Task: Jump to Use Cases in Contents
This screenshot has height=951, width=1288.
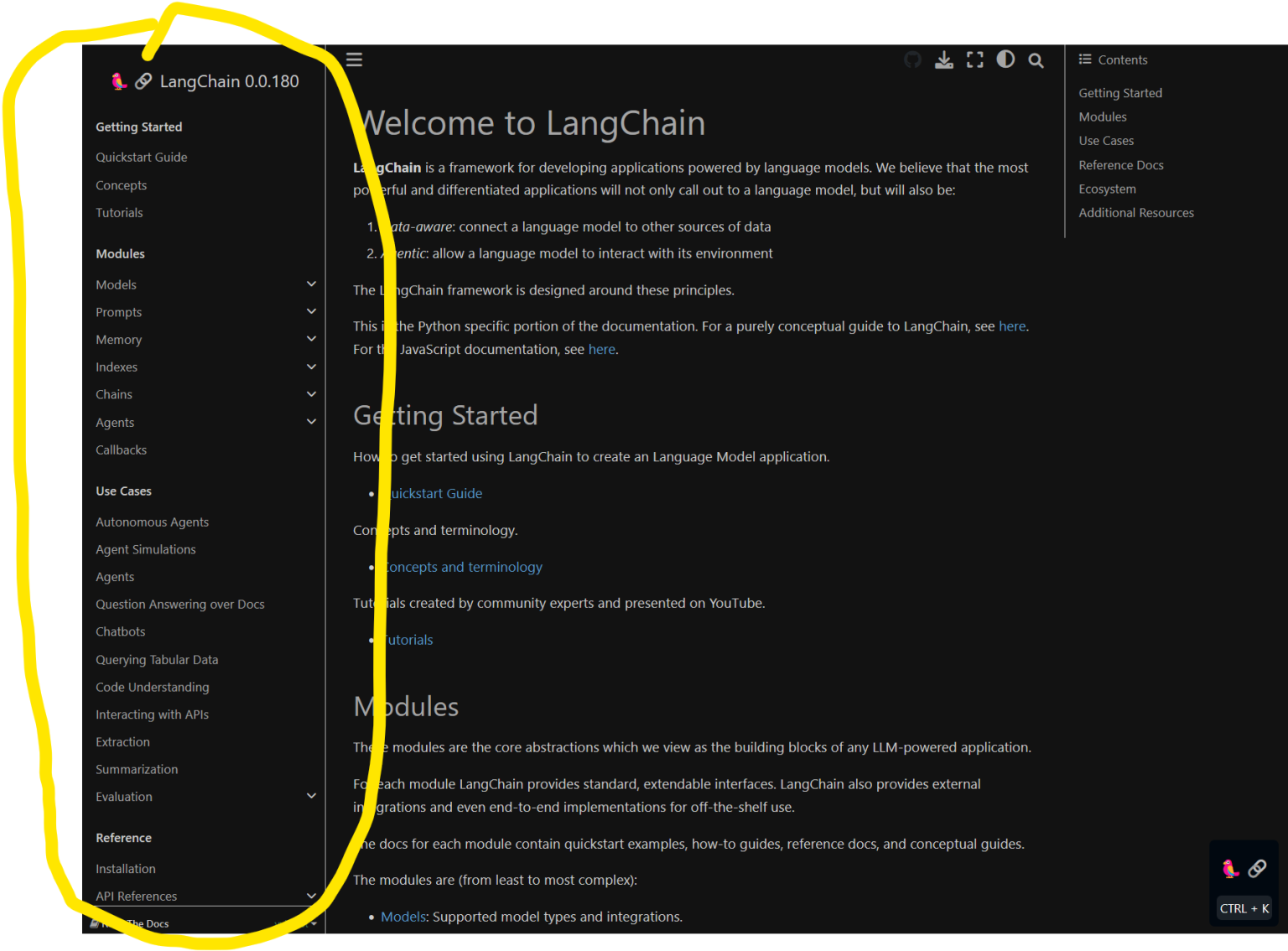Action: click(x=1106, y=141)
